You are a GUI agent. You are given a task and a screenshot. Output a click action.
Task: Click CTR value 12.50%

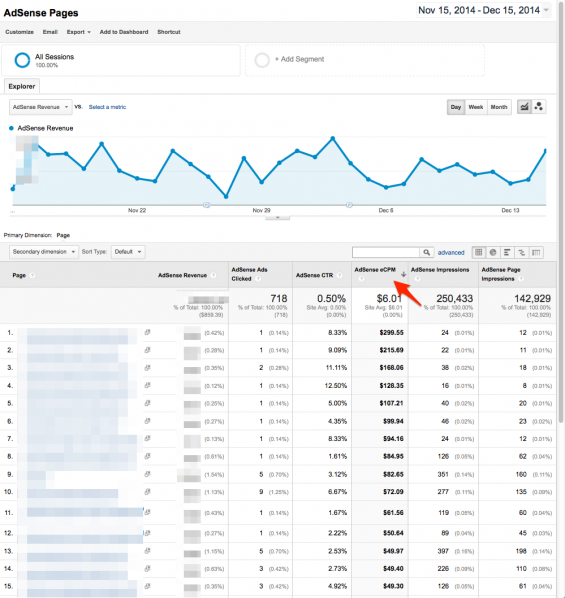(336, 386)
